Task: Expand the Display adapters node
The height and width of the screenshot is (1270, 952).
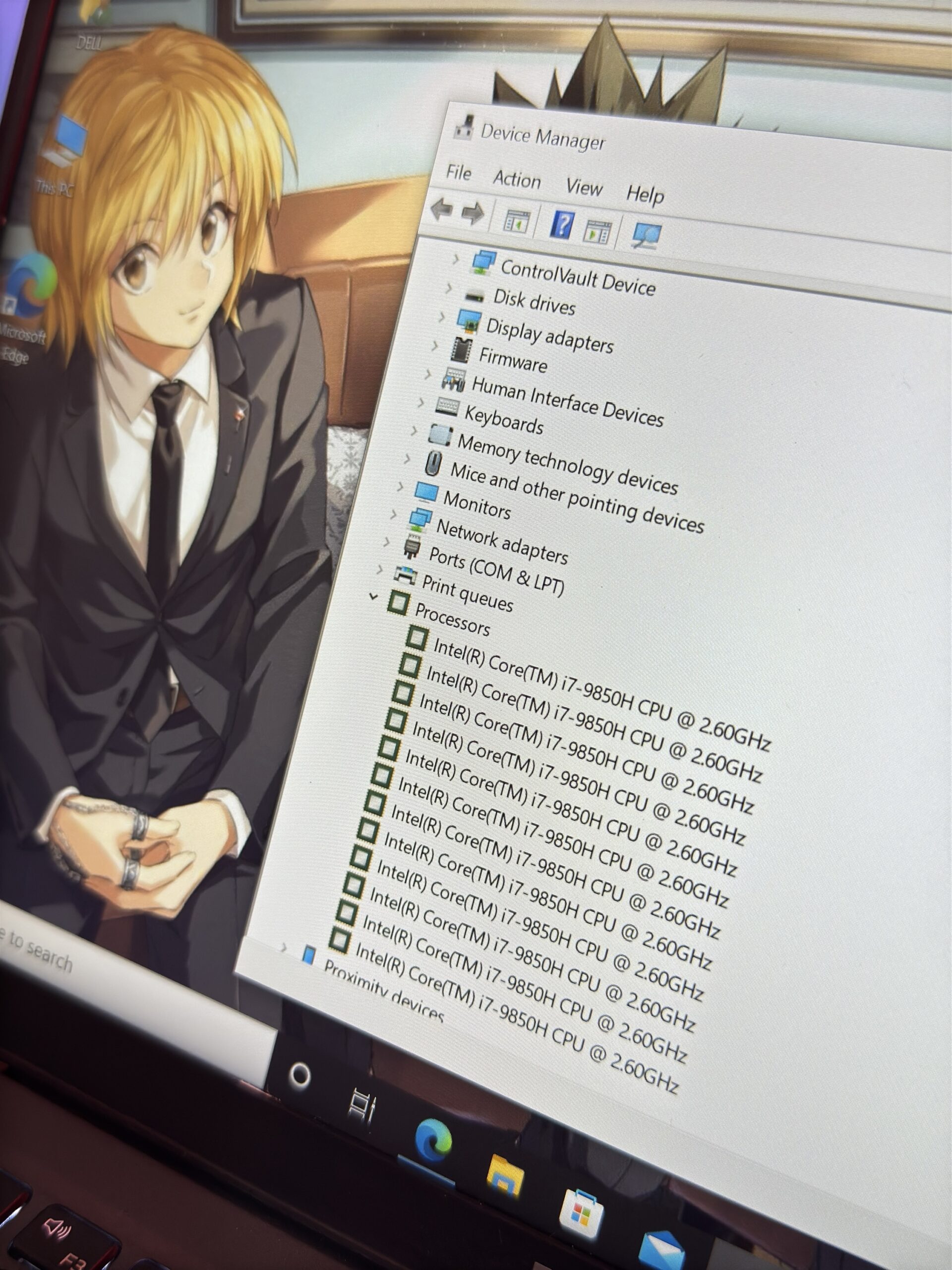Action: click(x=442, y=317)
